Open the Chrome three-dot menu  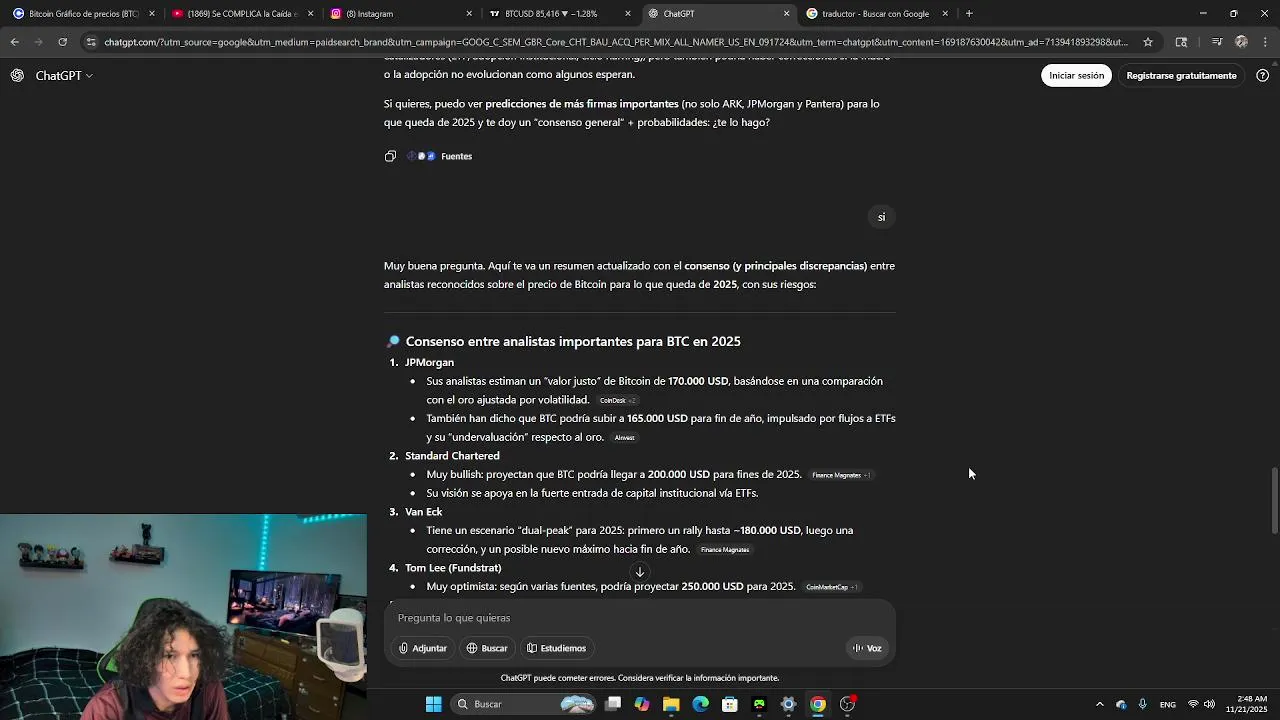[1265, 42]
